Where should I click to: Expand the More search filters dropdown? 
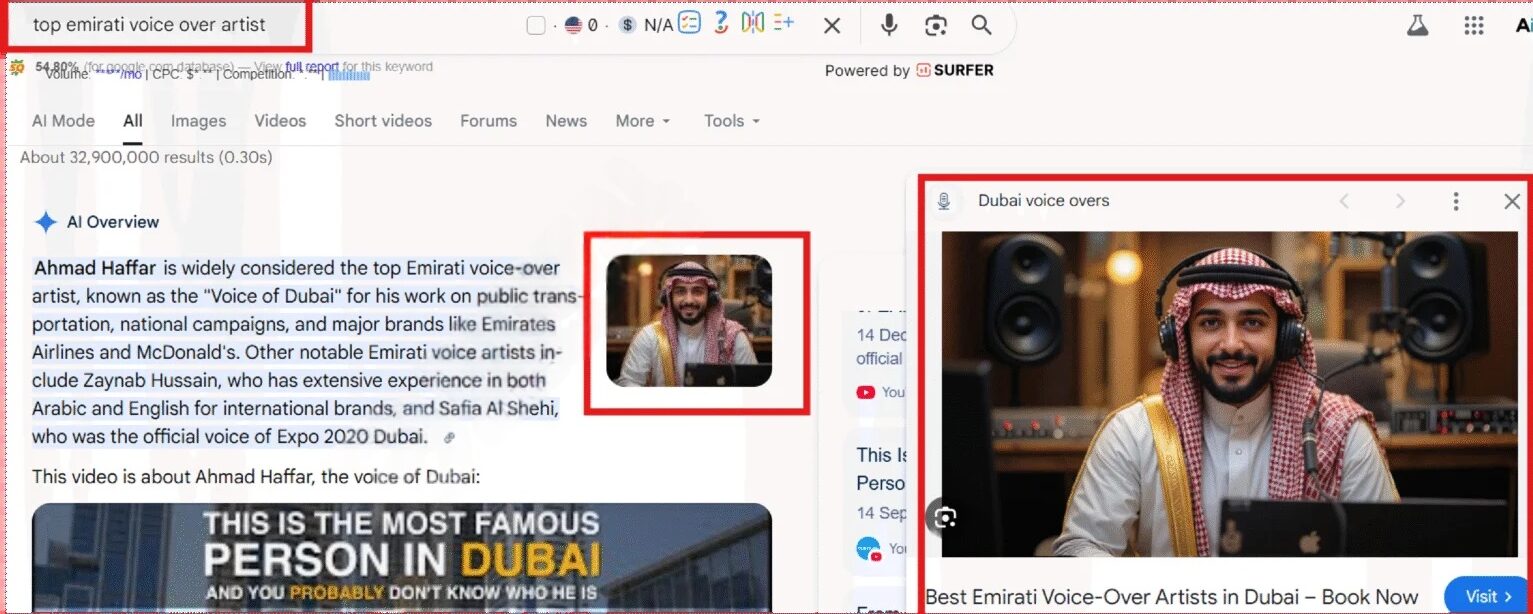[x=642, y=121]
